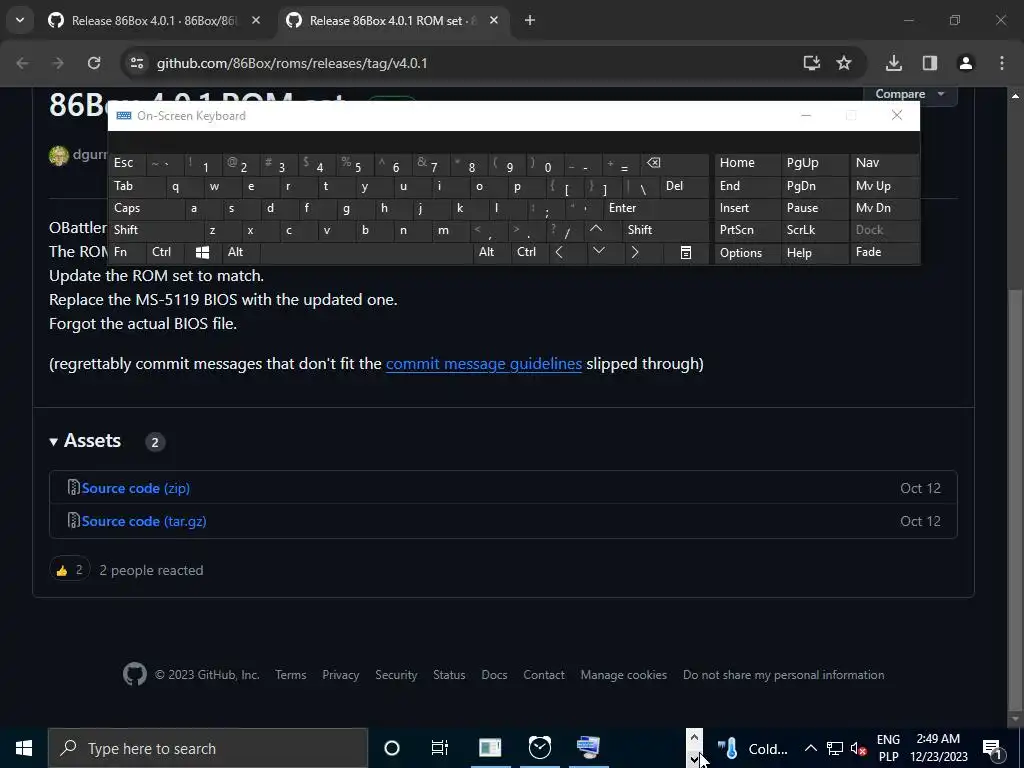The height and width of the screenshot is (768, 1024).
Task: Open Status link in footer
Action: click(x=449, y=675)
